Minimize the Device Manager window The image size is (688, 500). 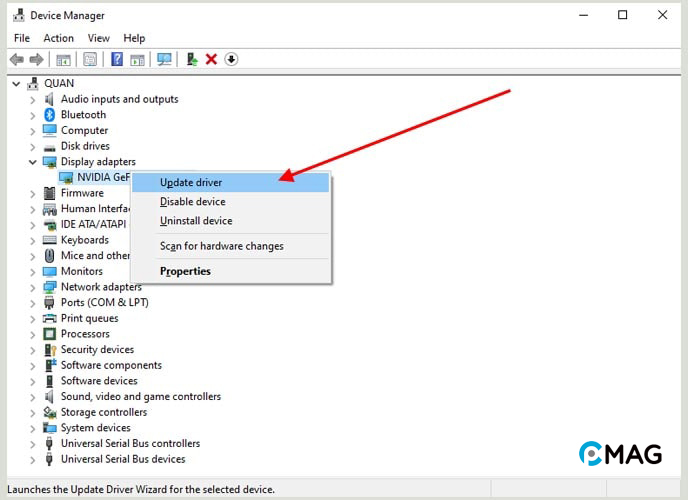tap(584, 15)
